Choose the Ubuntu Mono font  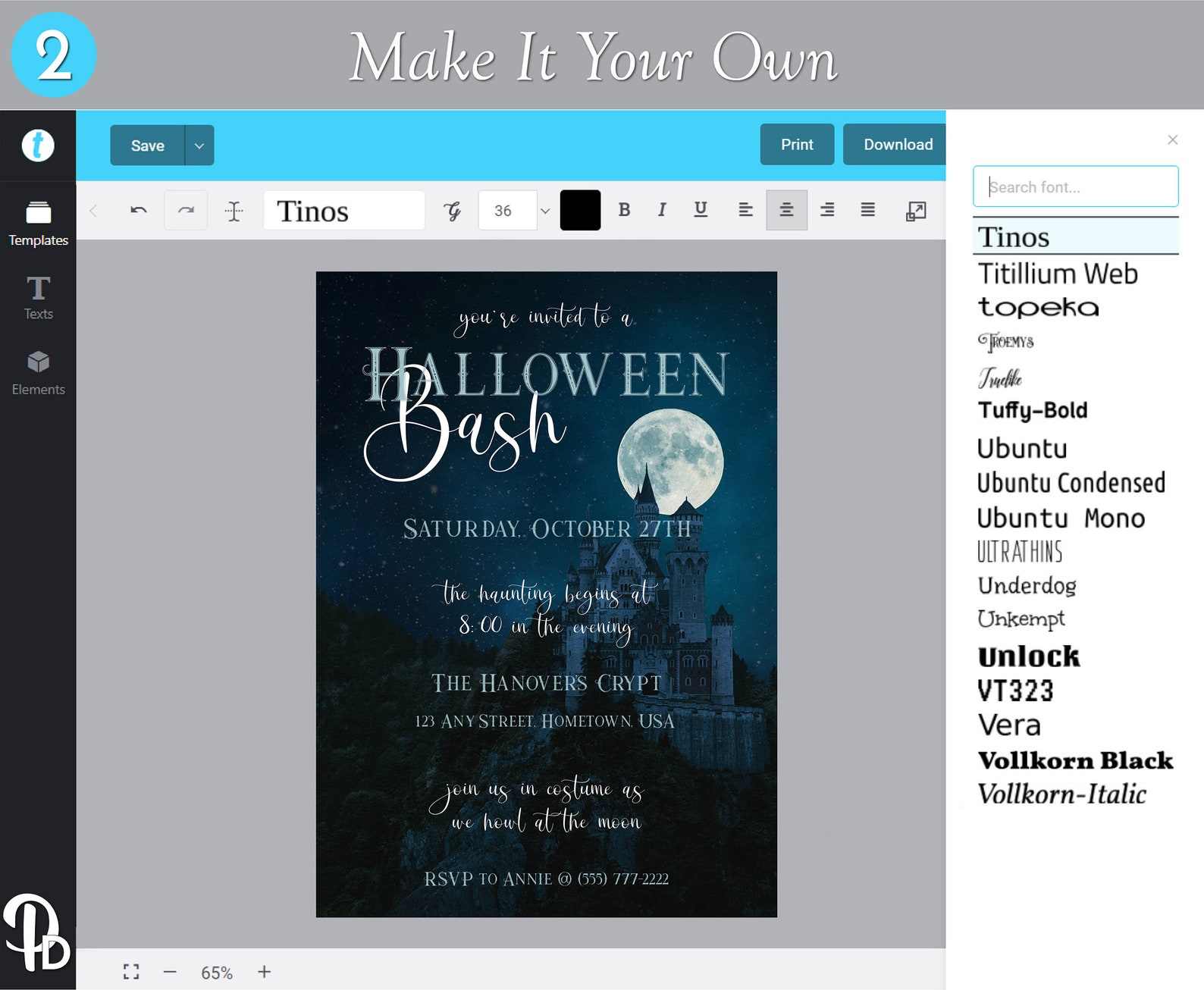[x=1061, y=518]
